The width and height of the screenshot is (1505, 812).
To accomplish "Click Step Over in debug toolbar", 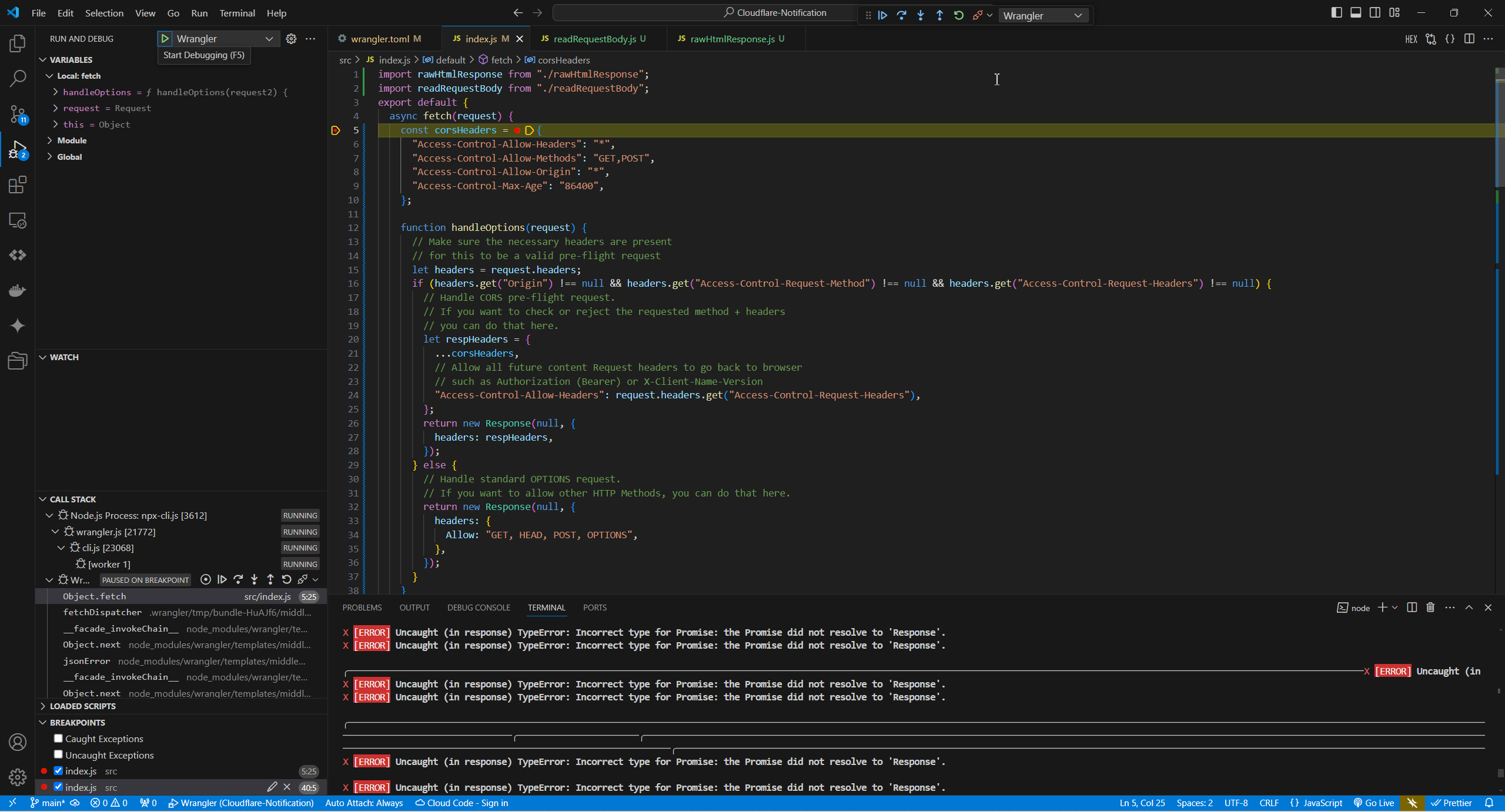I will point(901,15).
